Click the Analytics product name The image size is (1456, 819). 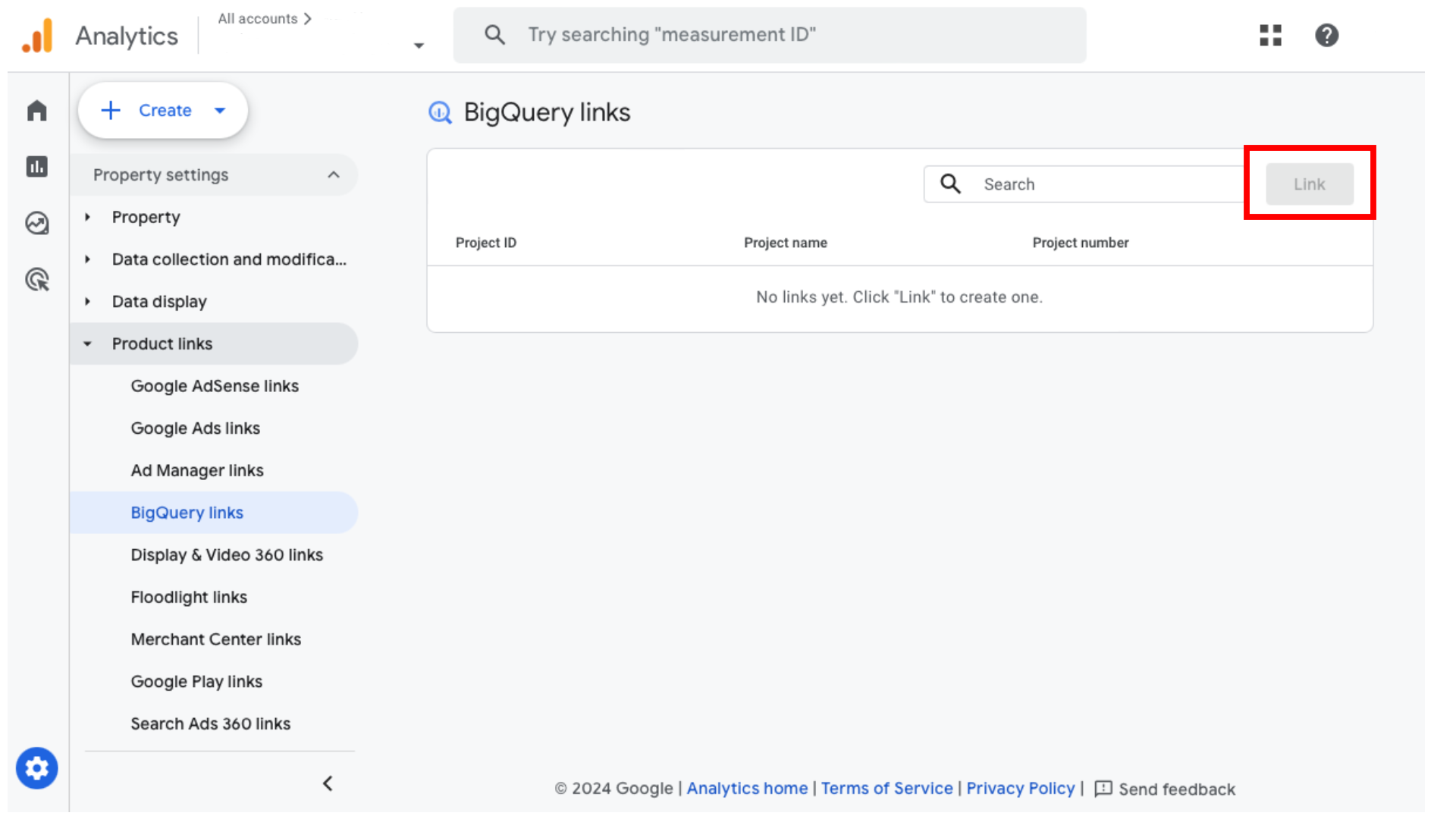tap(127, 36)
